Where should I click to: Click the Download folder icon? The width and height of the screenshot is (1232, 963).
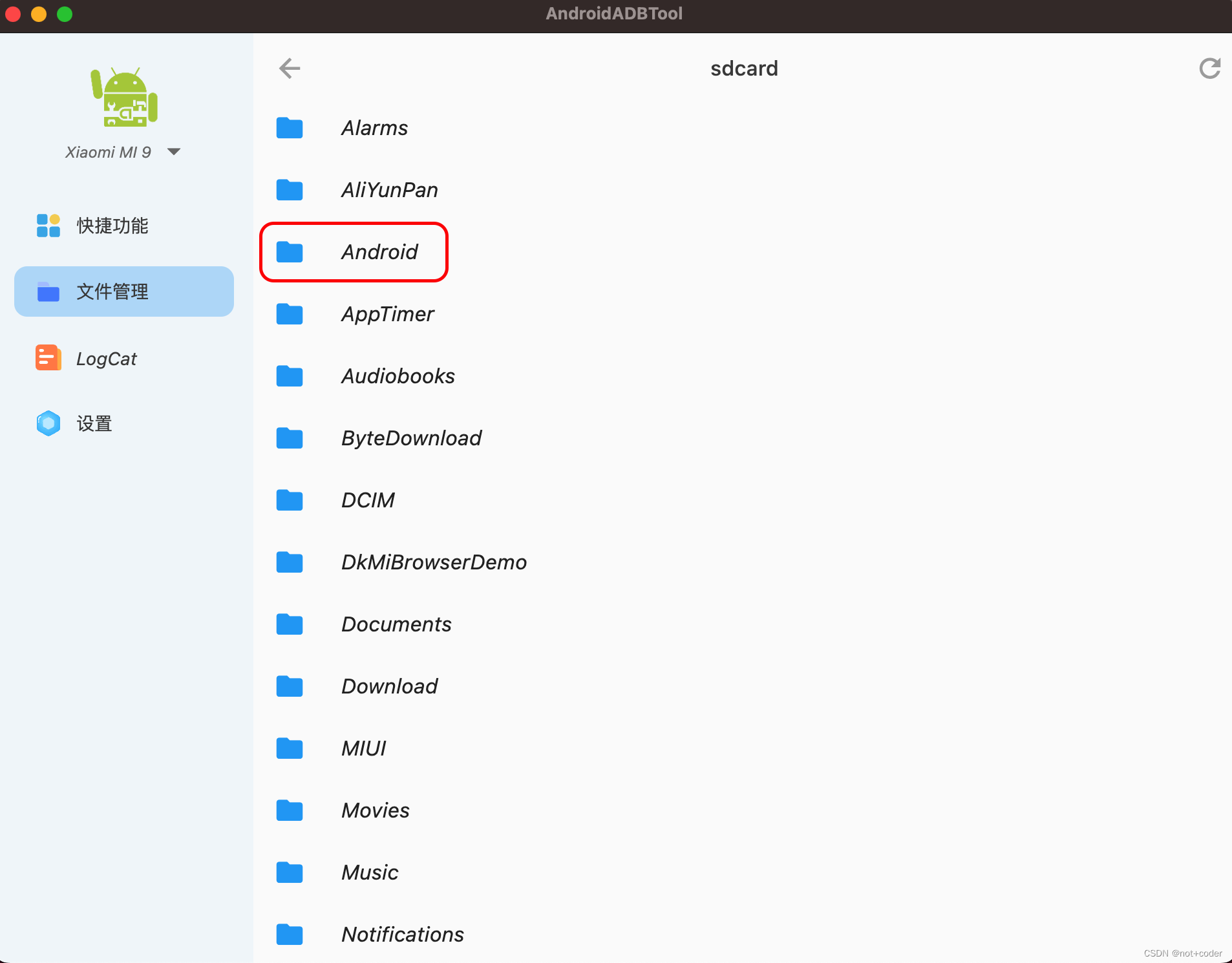point(290,686)
